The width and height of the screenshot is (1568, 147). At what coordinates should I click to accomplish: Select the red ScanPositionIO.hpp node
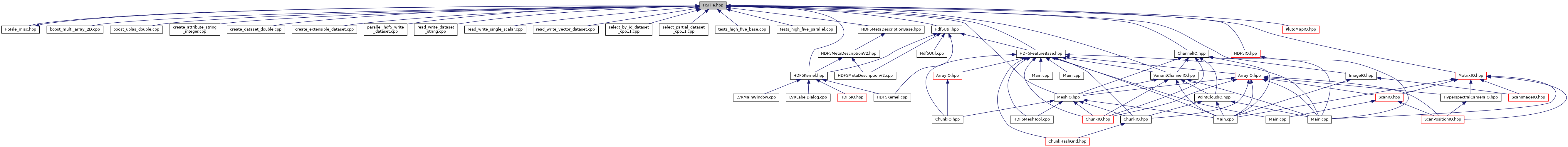point(1441,120)
